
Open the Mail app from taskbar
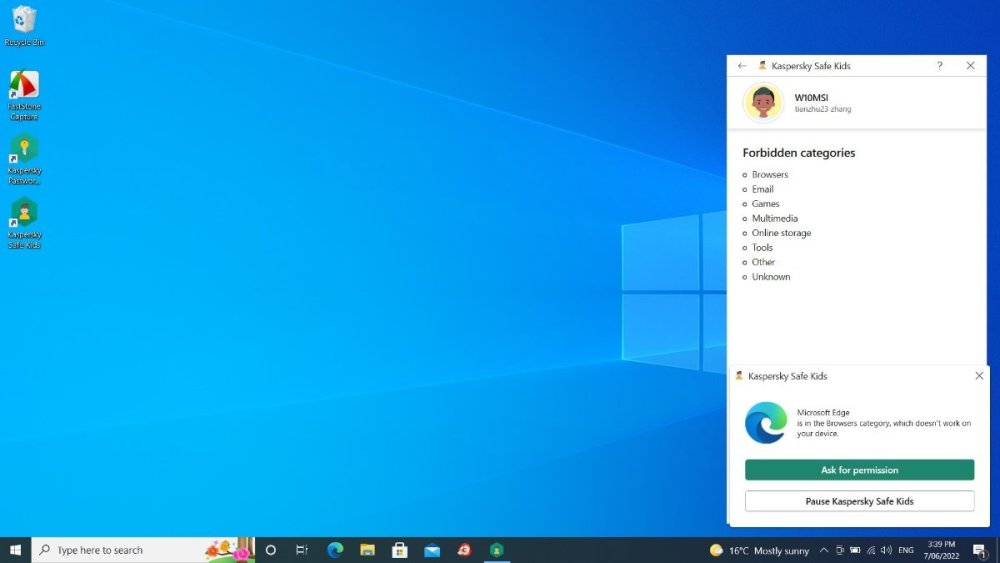(432, 550)
